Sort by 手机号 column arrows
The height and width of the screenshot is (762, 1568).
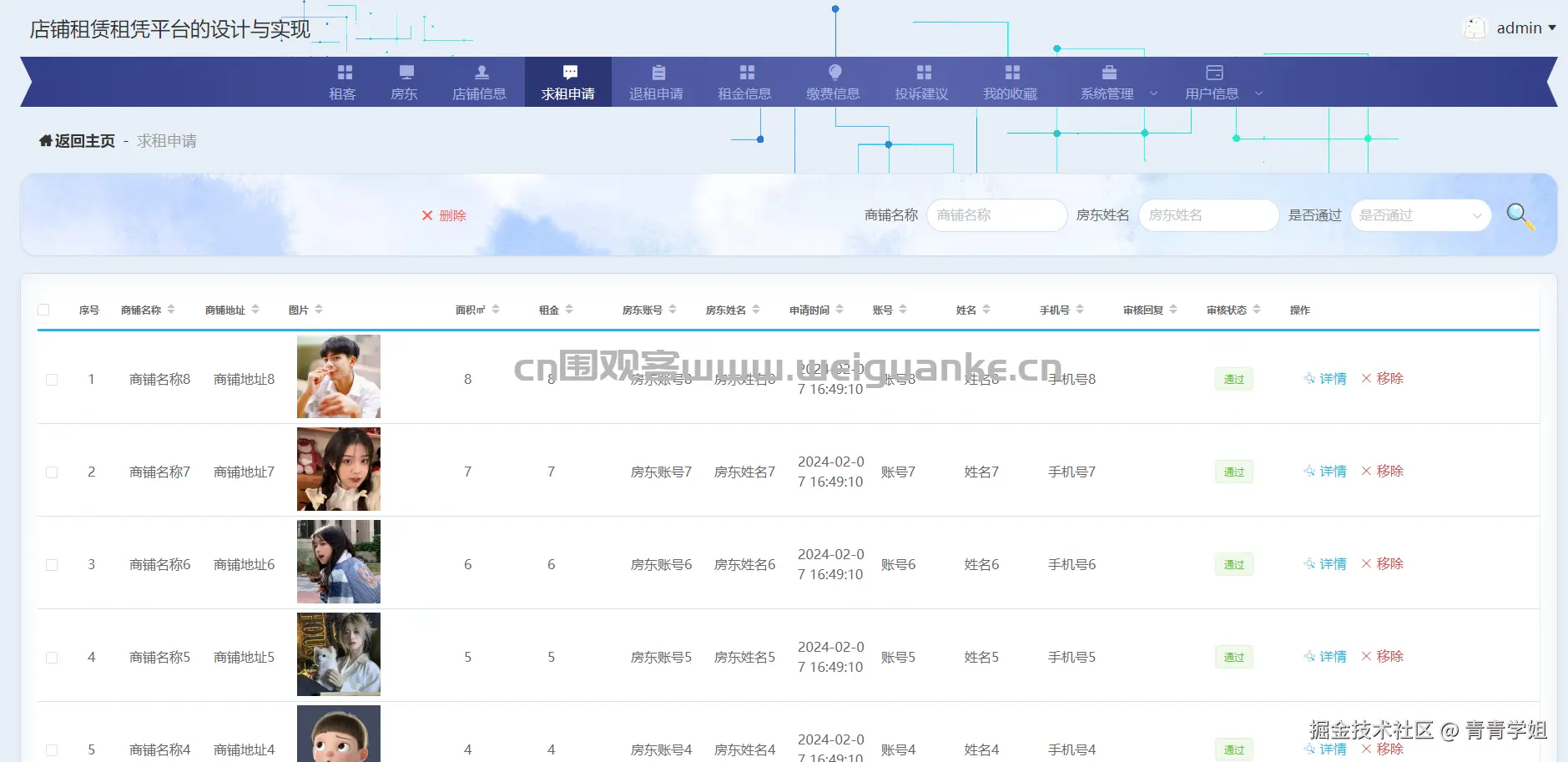coord(1080,310)
